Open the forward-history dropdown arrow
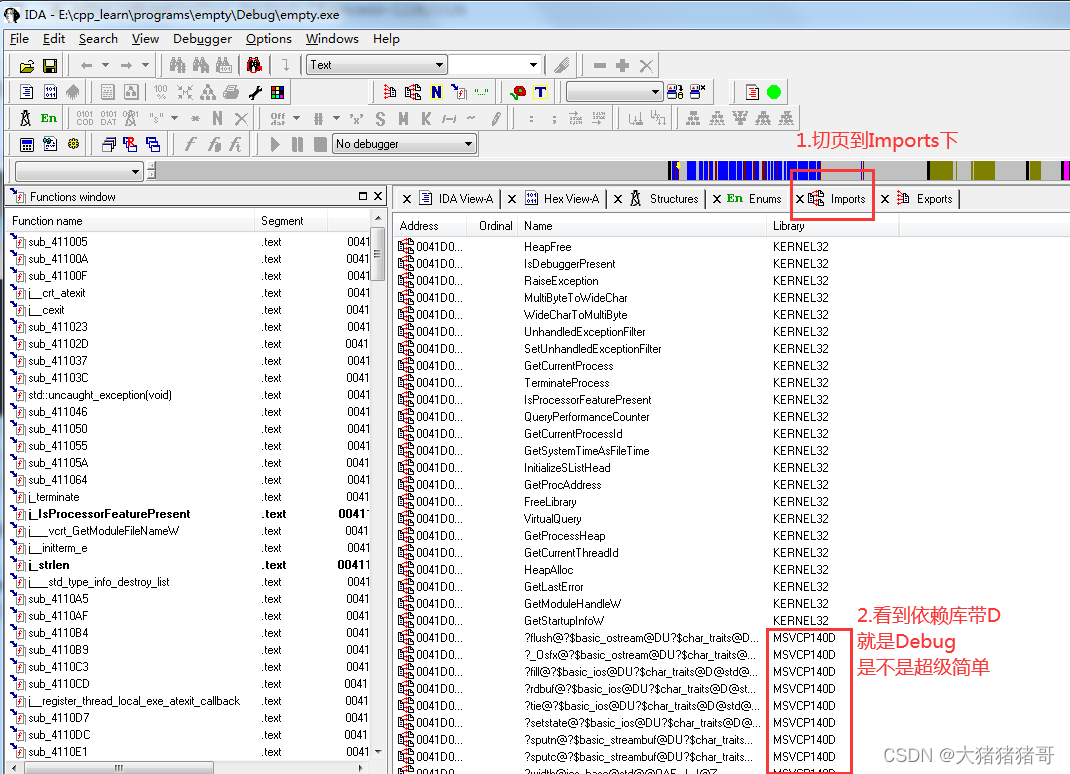Screen dimensions: 1070x774 [x=145, y=66]
